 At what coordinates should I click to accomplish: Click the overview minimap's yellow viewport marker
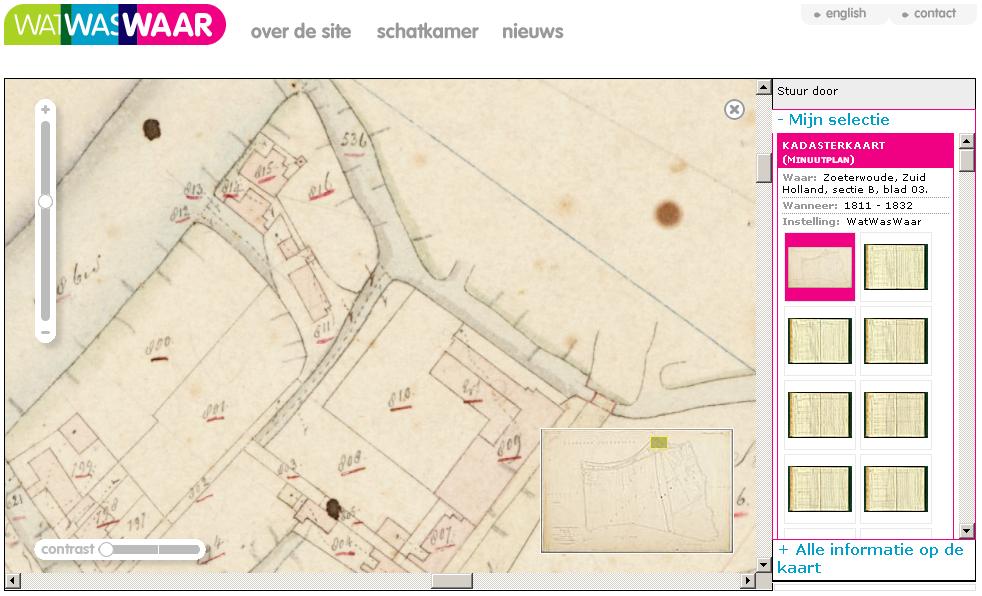click(659, 443)
